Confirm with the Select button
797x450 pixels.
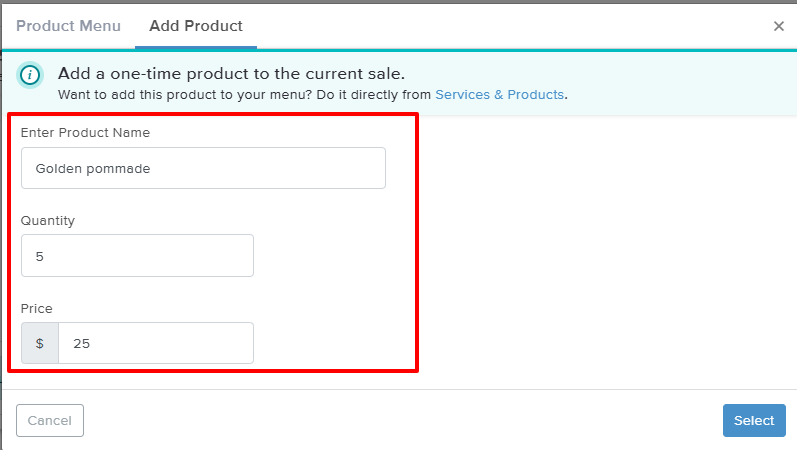tap(754, 421)
